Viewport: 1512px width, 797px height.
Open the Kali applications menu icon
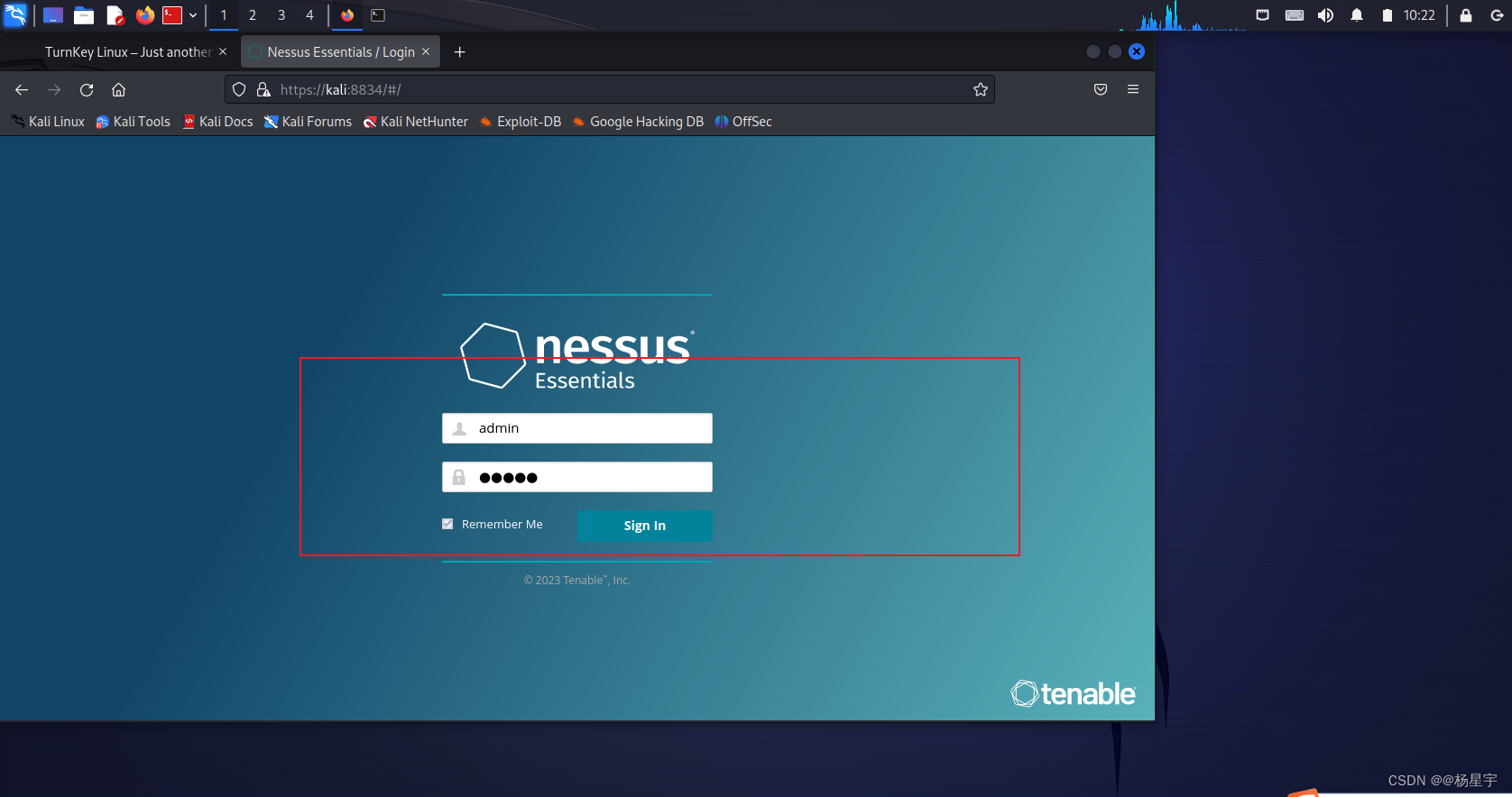[15, 15]
